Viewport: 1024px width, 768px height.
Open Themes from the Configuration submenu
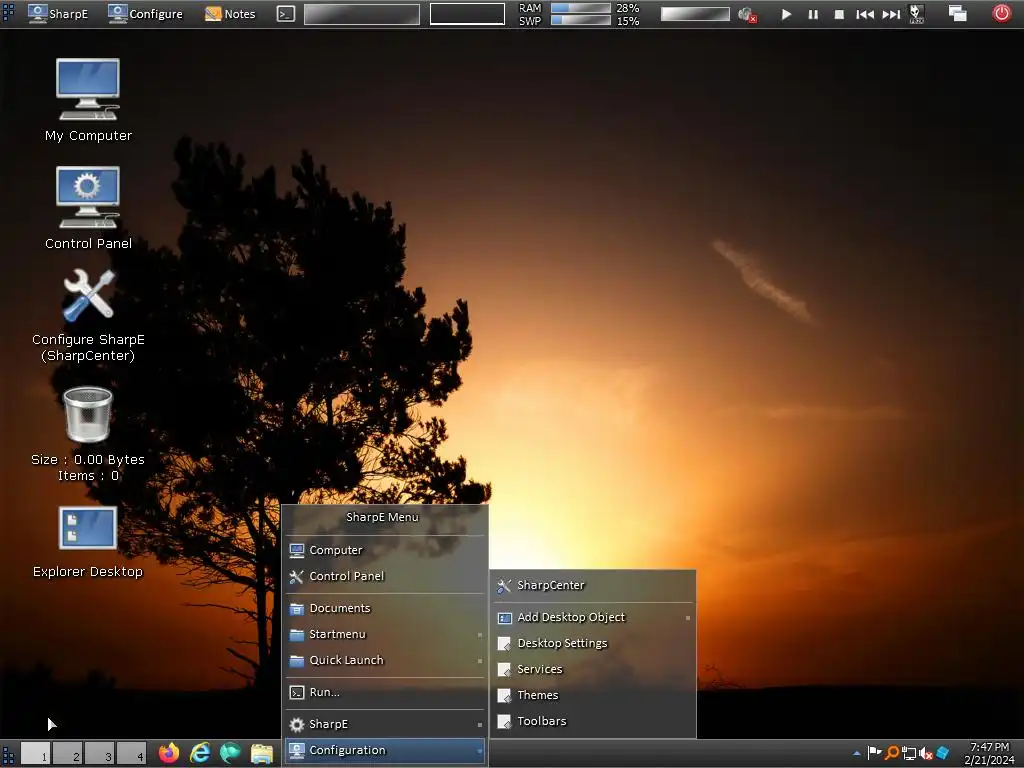pyautogui.click(x=593, y=696)
